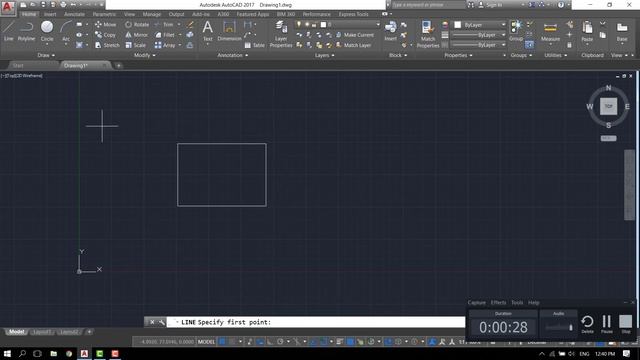Image resolution: width=640 pixels, height=360 pixels.
Task: Open the Annotate ribbon tab
Action: [75, 14]
